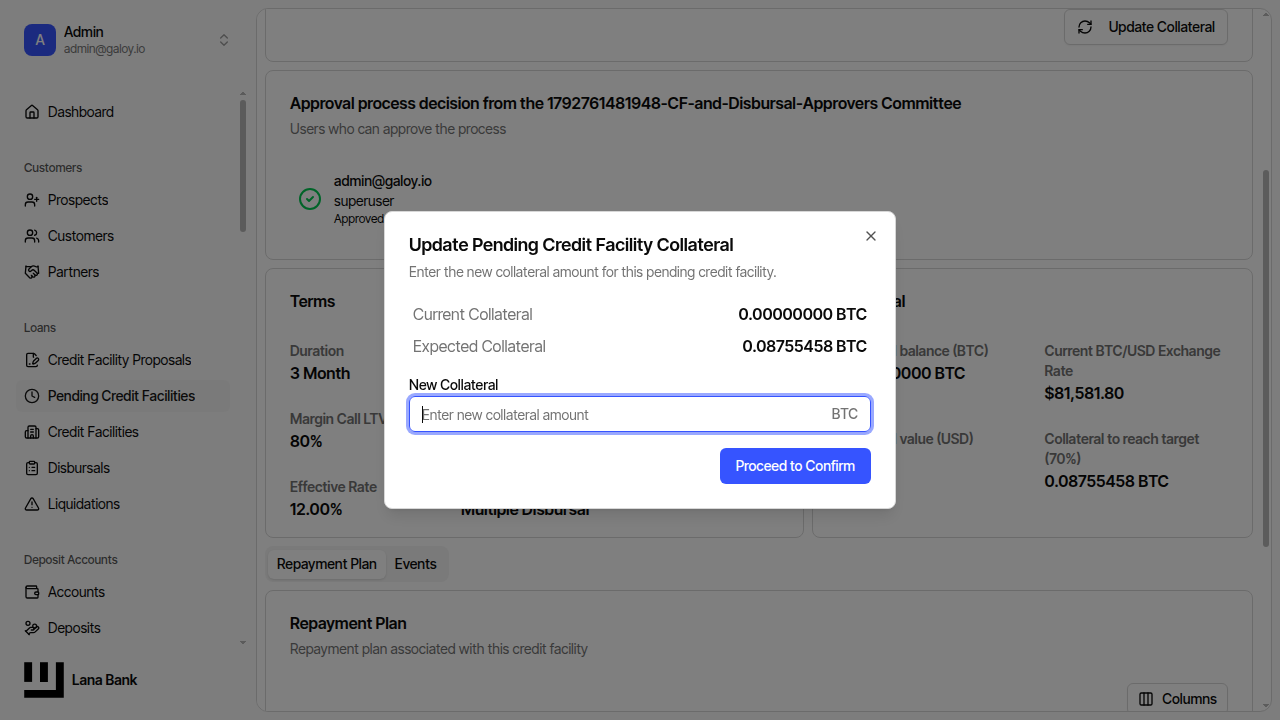The height and width of the screenshot is (720, 1280).
Task: Click the Customers people icon
Action: point(32,236)
